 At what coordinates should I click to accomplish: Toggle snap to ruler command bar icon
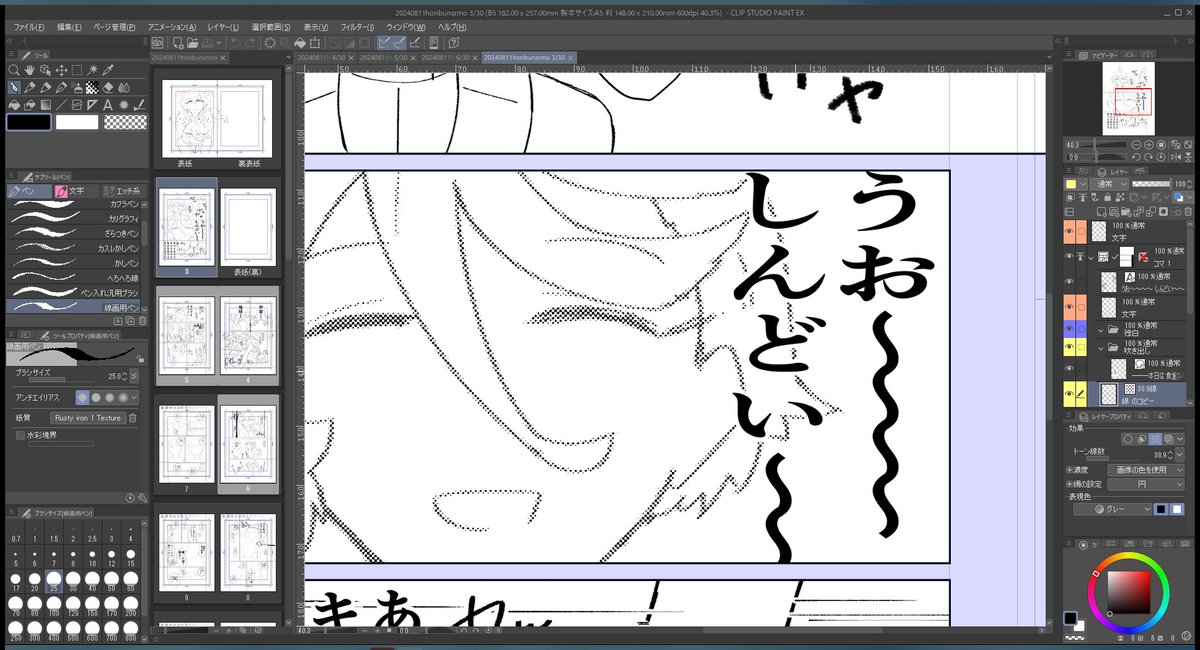[x=384, y=43]
